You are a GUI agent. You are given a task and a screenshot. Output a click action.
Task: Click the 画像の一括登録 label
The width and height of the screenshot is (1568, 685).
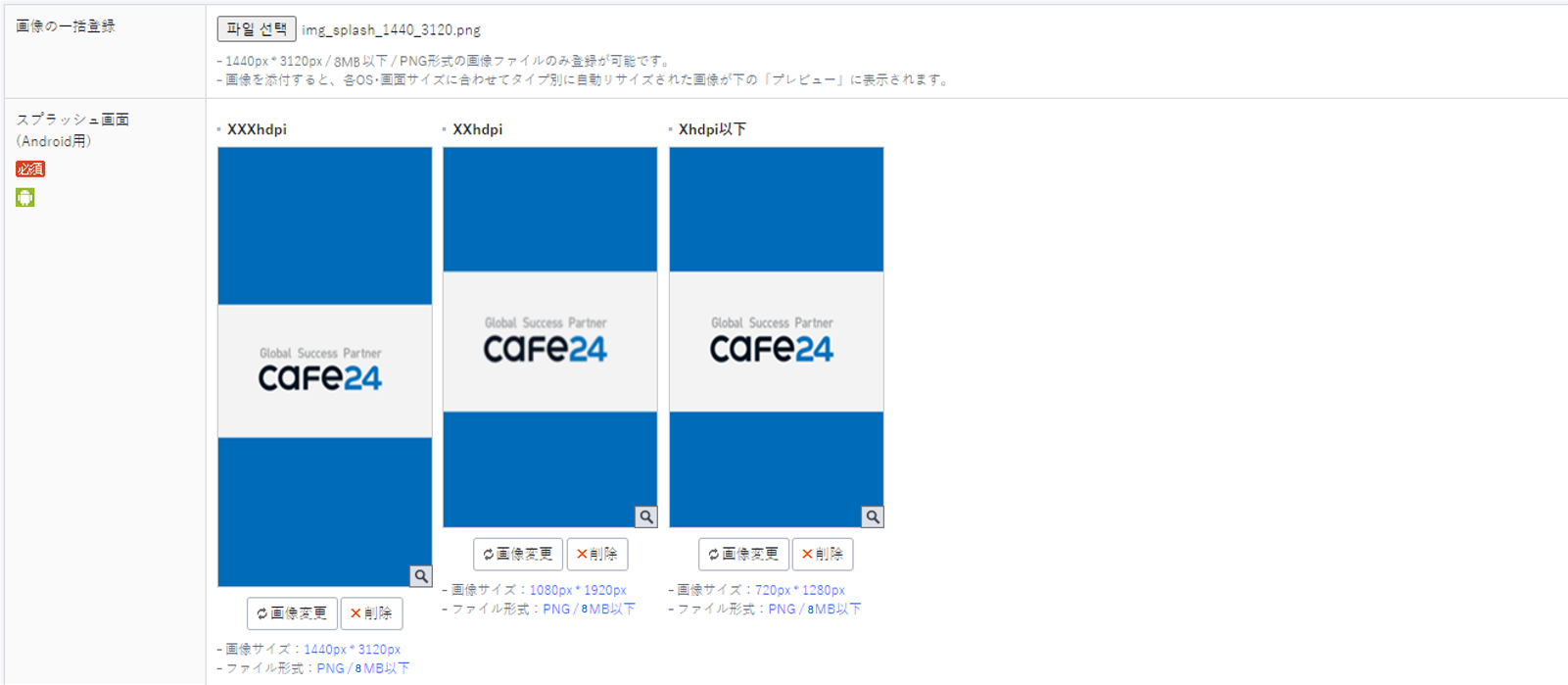click(66, 26)
